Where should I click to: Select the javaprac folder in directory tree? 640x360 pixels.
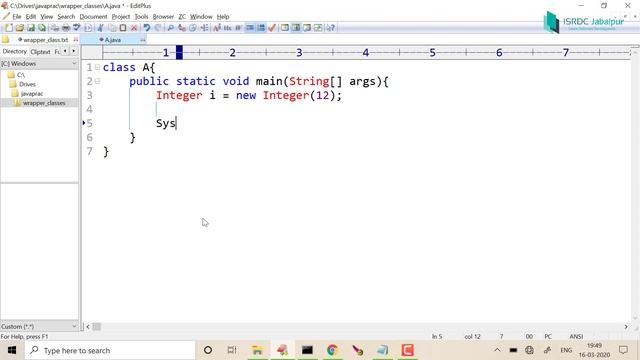point(32,93)
